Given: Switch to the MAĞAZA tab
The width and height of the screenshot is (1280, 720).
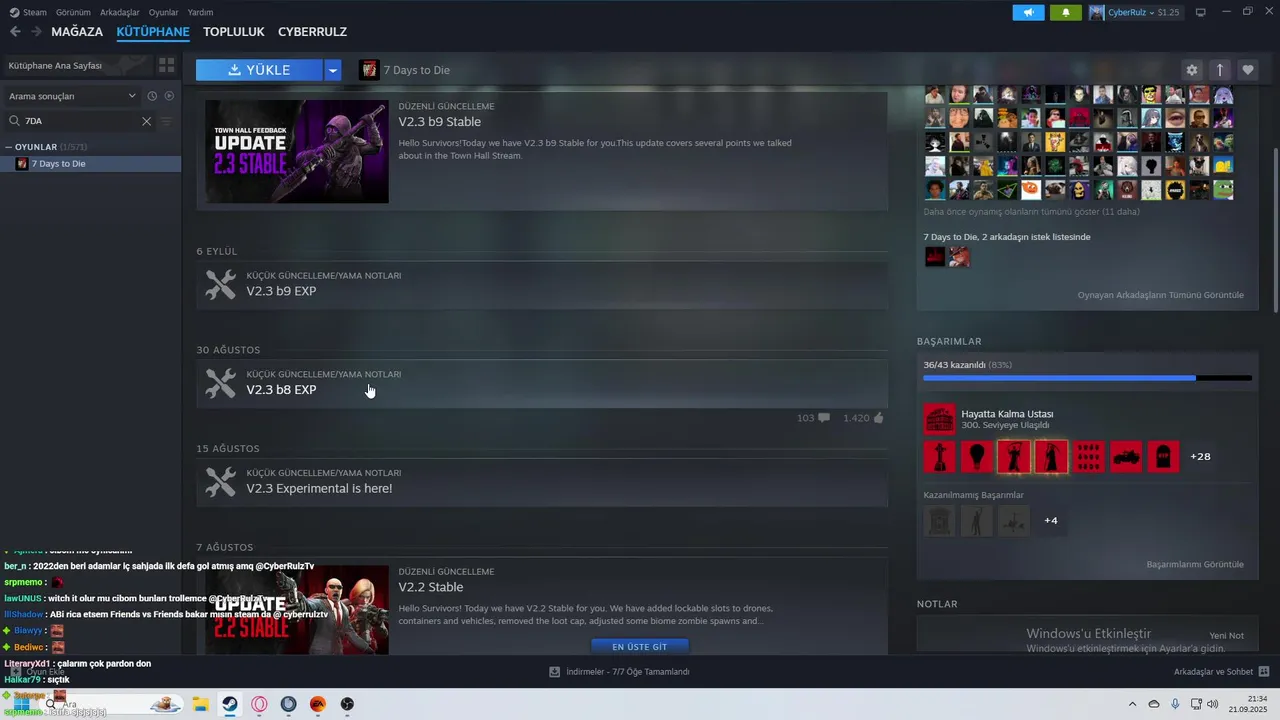Looking at the screenshot, I should 77,32.
